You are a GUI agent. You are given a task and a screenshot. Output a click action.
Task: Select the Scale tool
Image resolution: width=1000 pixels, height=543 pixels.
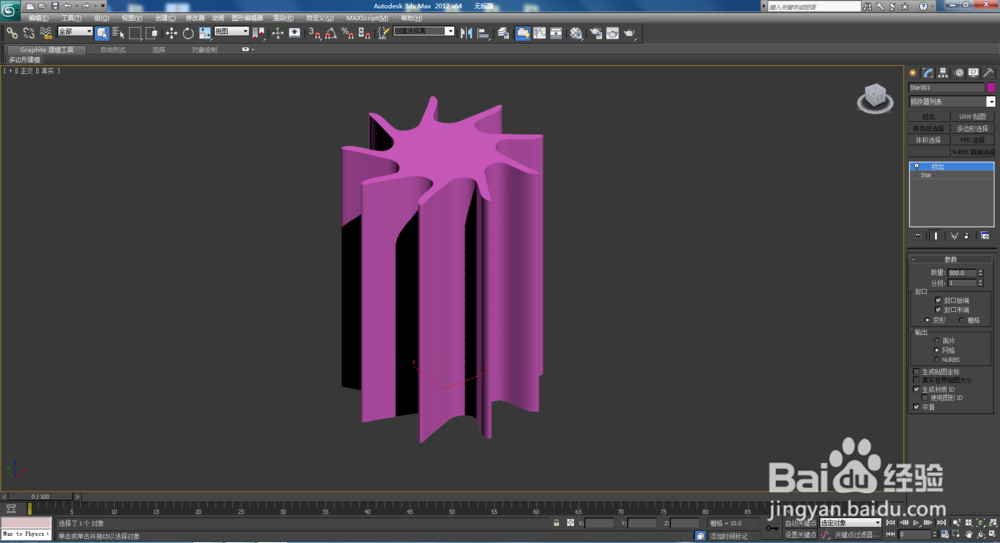tap(205, 33)
